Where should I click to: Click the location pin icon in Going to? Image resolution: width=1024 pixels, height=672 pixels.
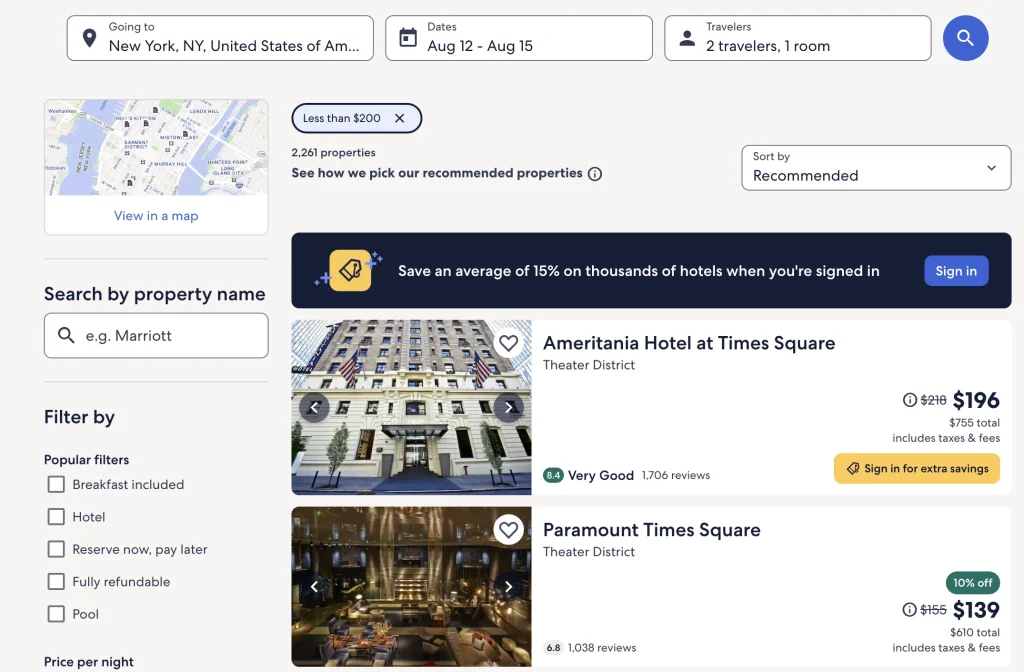[89, 38]
